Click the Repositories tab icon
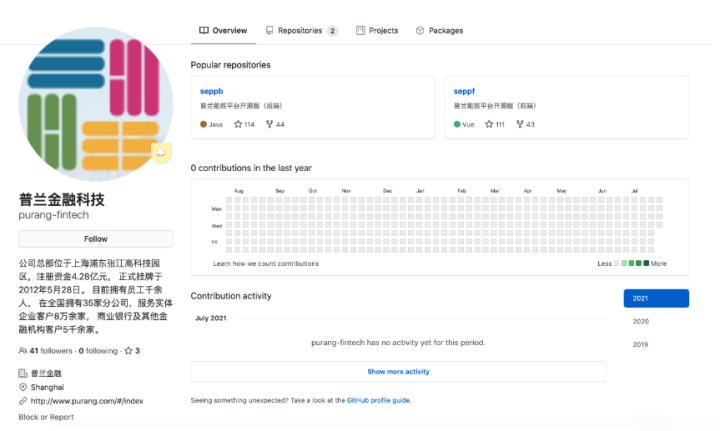Image resolution: width=720 pixels, height=431 pixels. click(269, 30)
